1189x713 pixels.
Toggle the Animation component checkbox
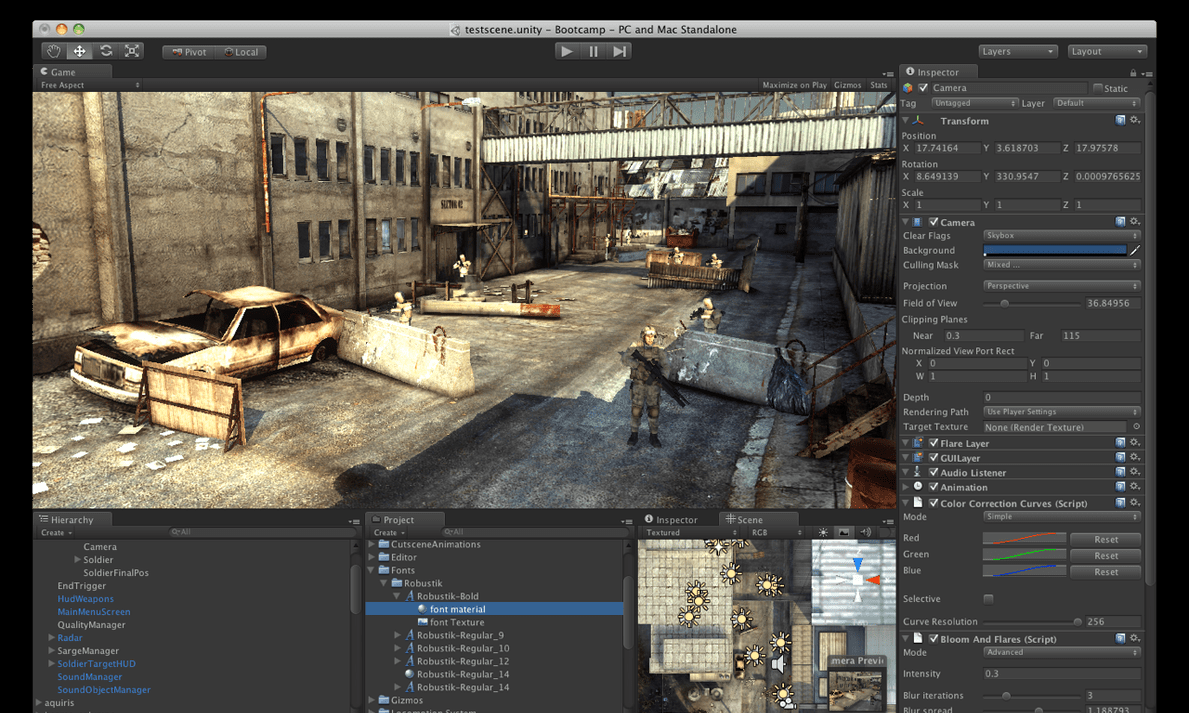pyautogui.click(x=933, y=487)
